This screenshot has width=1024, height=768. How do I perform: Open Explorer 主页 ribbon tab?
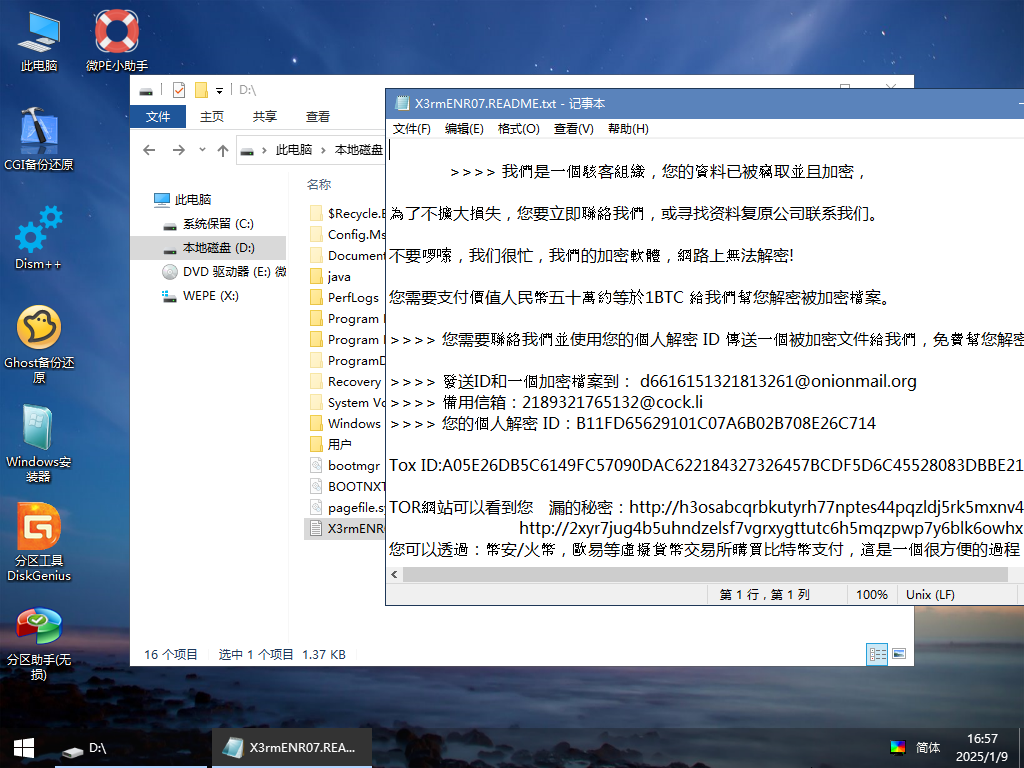[212, 116]
